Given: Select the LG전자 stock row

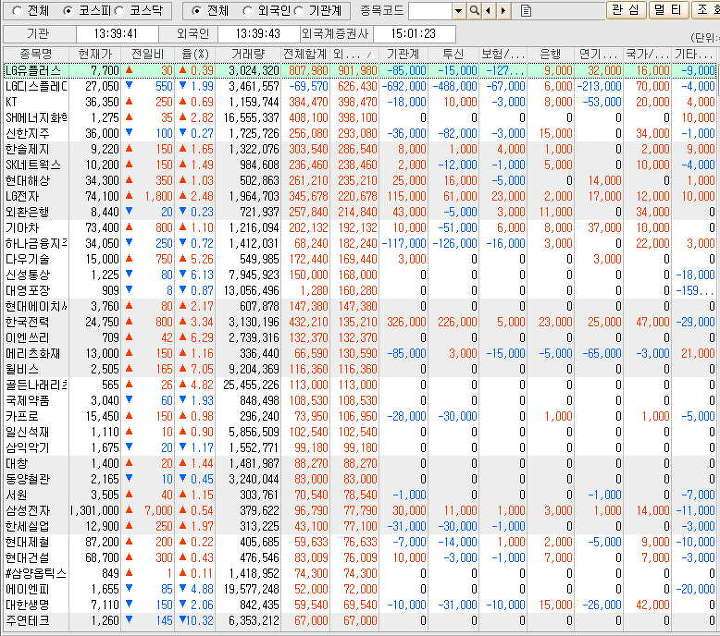Looking at the screenshot, I should coord(360,197).
